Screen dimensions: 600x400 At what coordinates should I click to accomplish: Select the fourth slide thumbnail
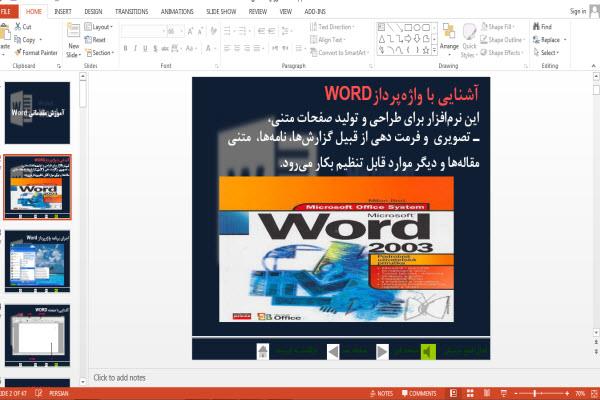click(x=38, y=336)
